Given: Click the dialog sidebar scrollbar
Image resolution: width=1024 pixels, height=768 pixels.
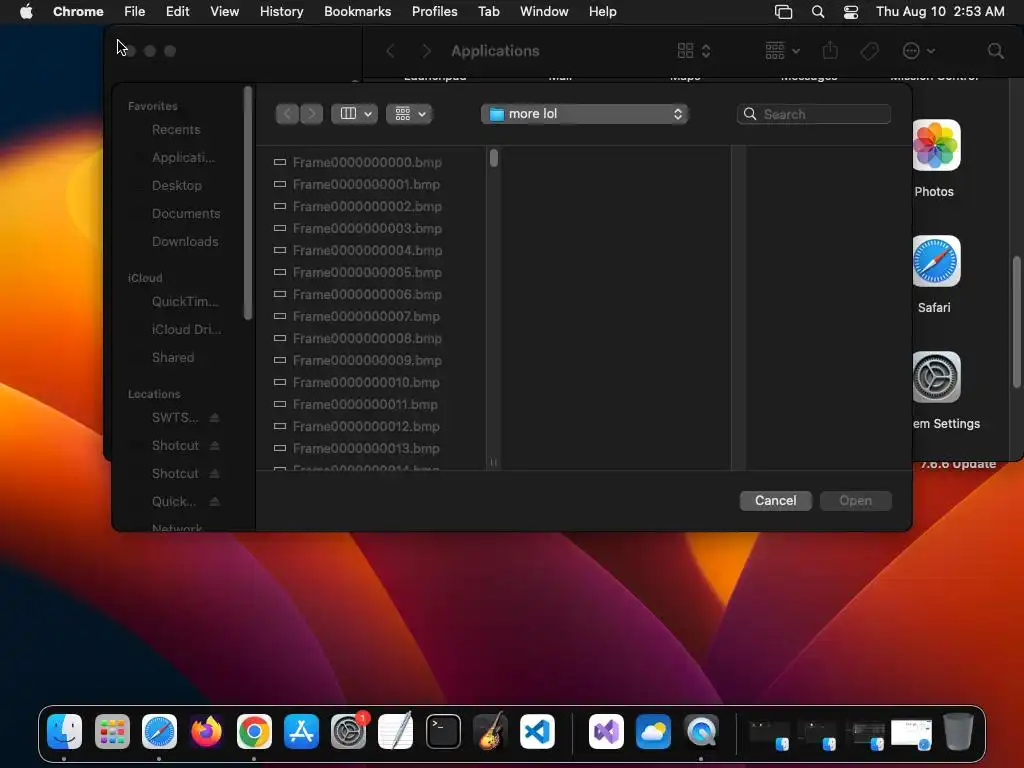Looking at the screenshot, I should [x=248, y=203].
